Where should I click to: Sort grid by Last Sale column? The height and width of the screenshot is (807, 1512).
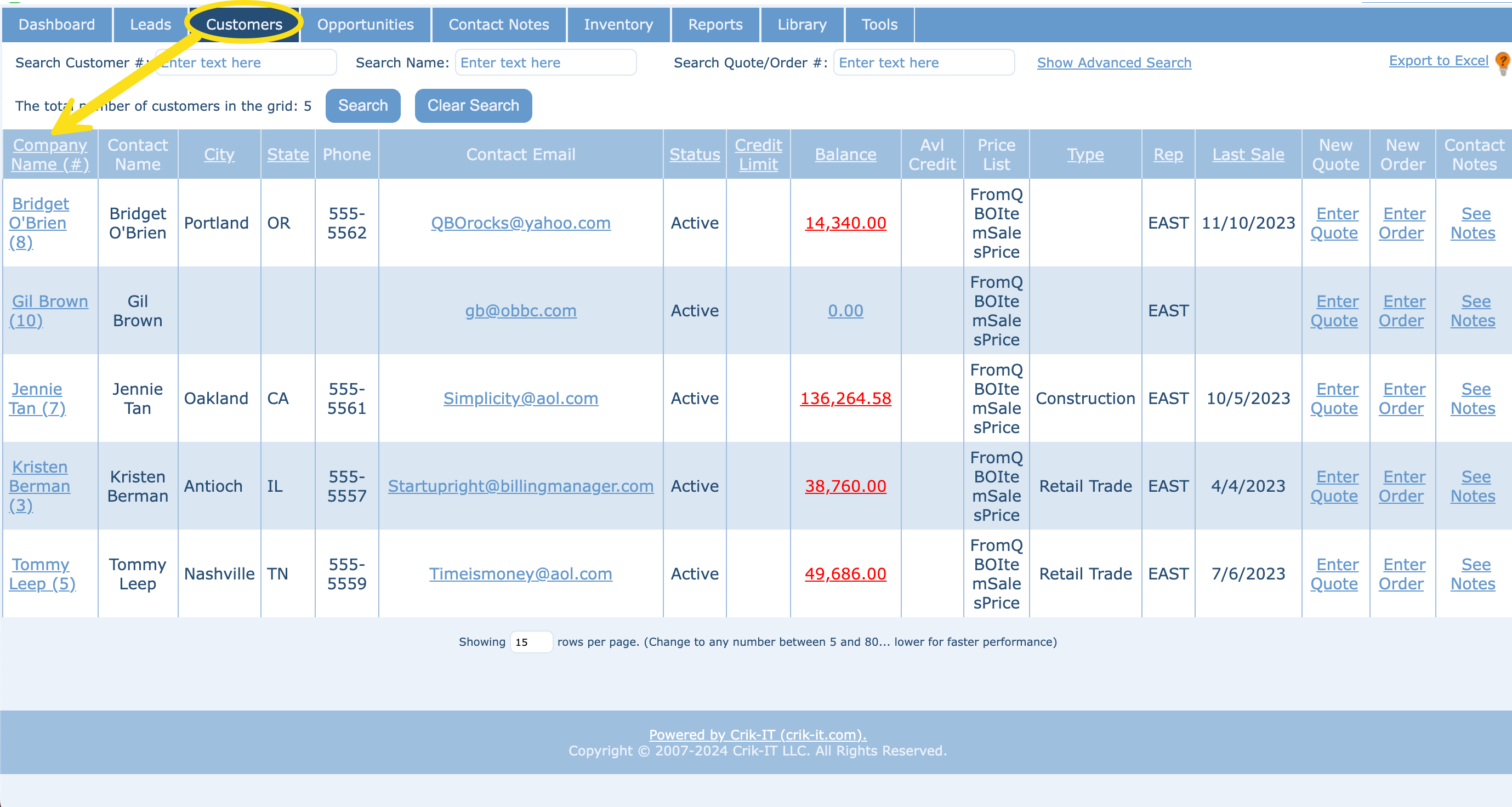pyautogui.click(x=1248, y=155)
